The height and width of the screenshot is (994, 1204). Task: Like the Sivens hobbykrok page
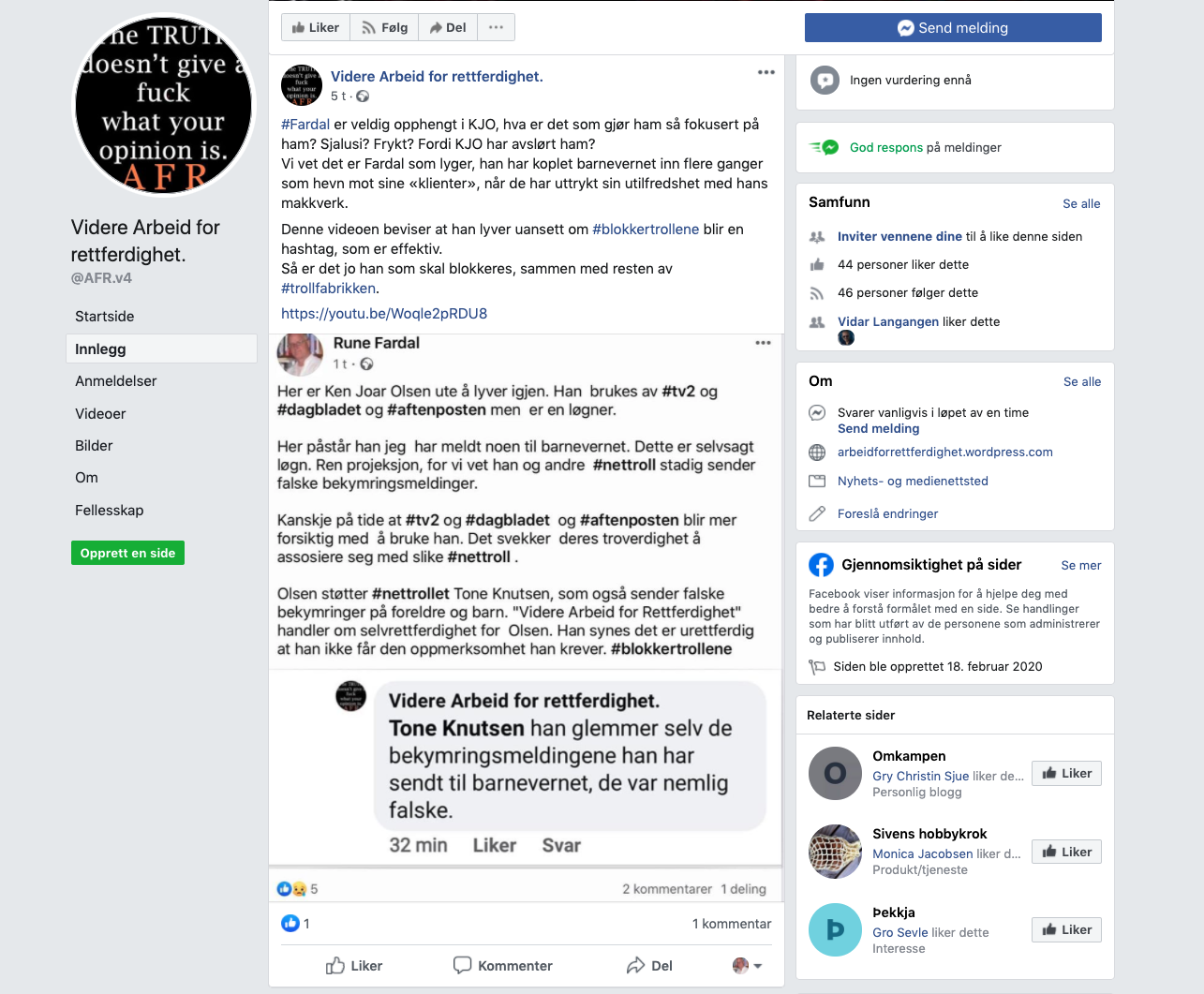(x=1066, y=852)
